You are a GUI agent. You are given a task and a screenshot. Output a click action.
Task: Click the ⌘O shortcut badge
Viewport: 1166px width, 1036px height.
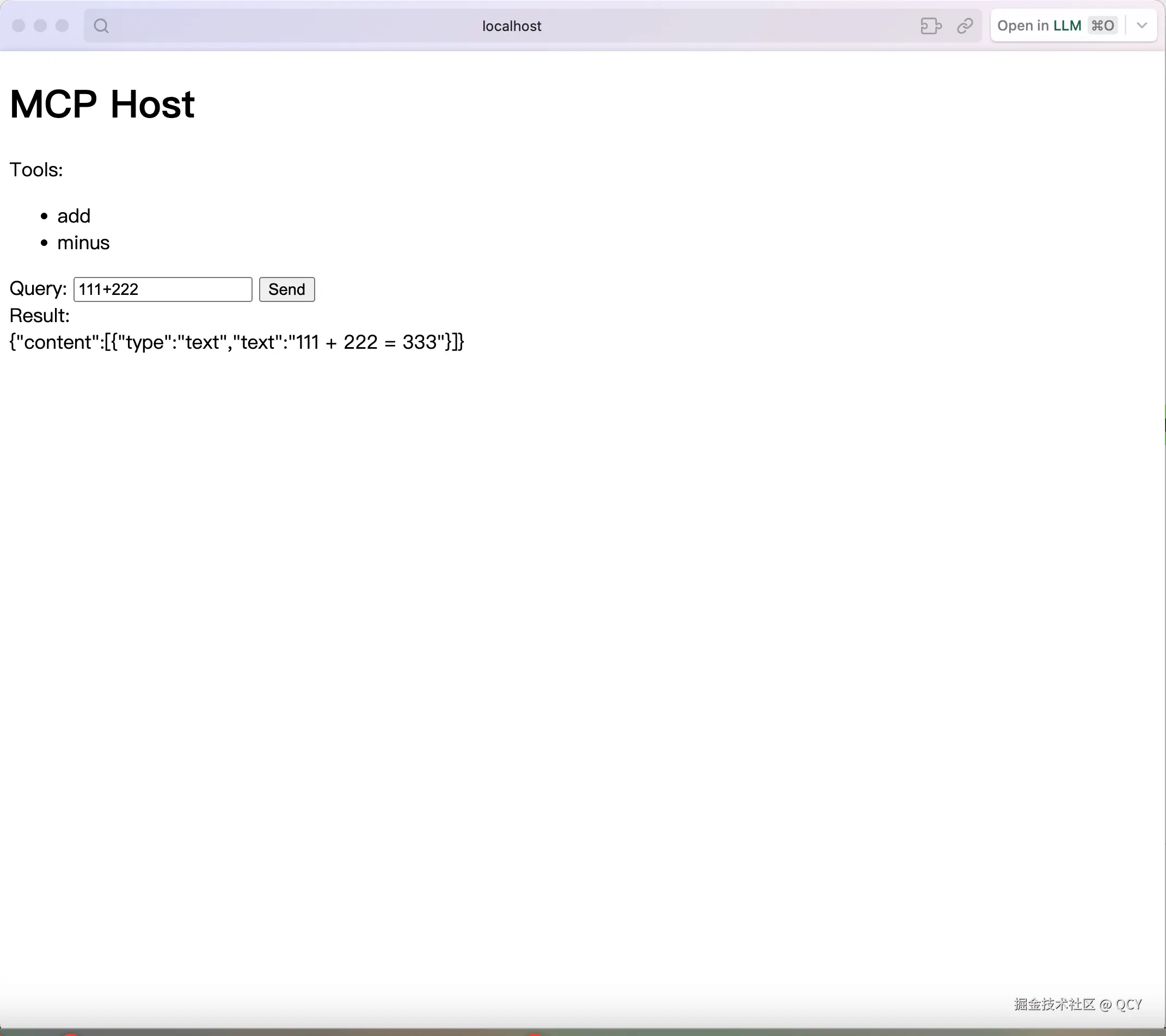[x=1102, y=26]
